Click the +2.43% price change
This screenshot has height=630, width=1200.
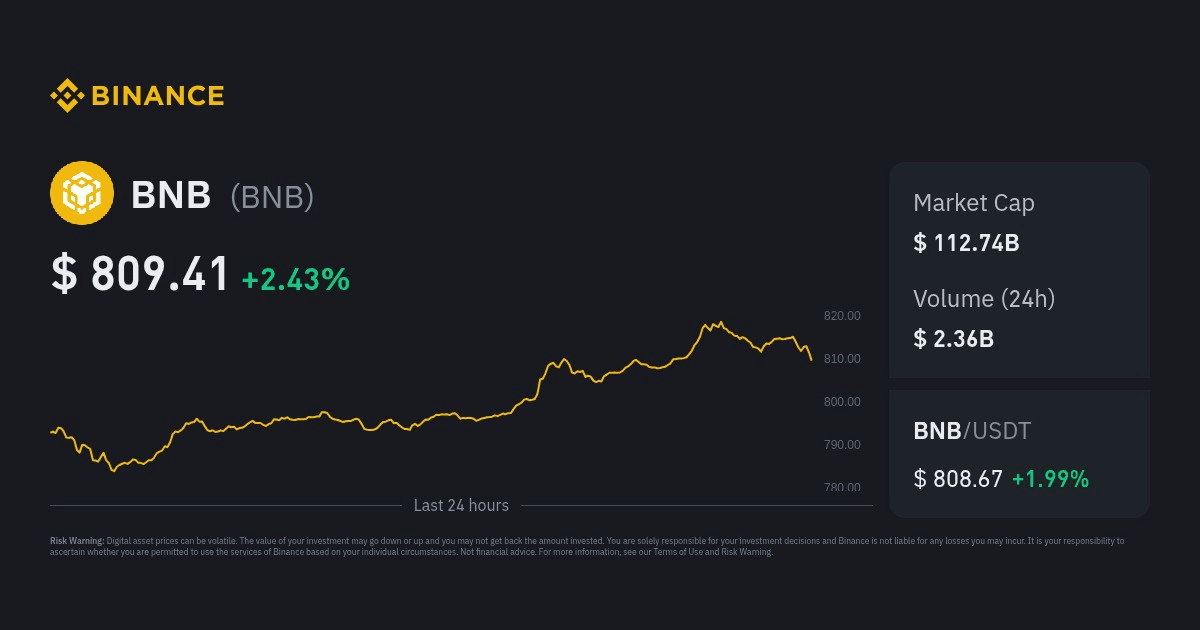tap(296, 279)
